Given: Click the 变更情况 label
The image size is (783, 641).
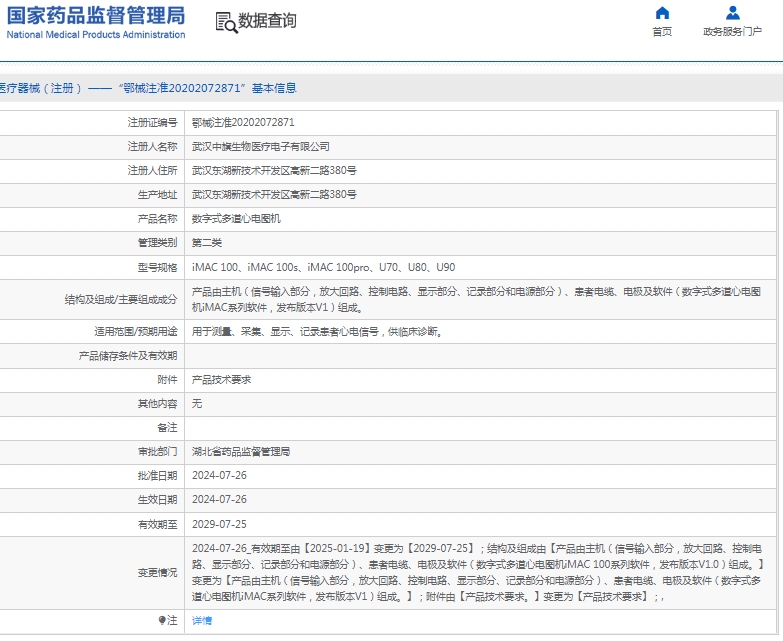Looking at the screenshot, I should click(x=157, y=573).
